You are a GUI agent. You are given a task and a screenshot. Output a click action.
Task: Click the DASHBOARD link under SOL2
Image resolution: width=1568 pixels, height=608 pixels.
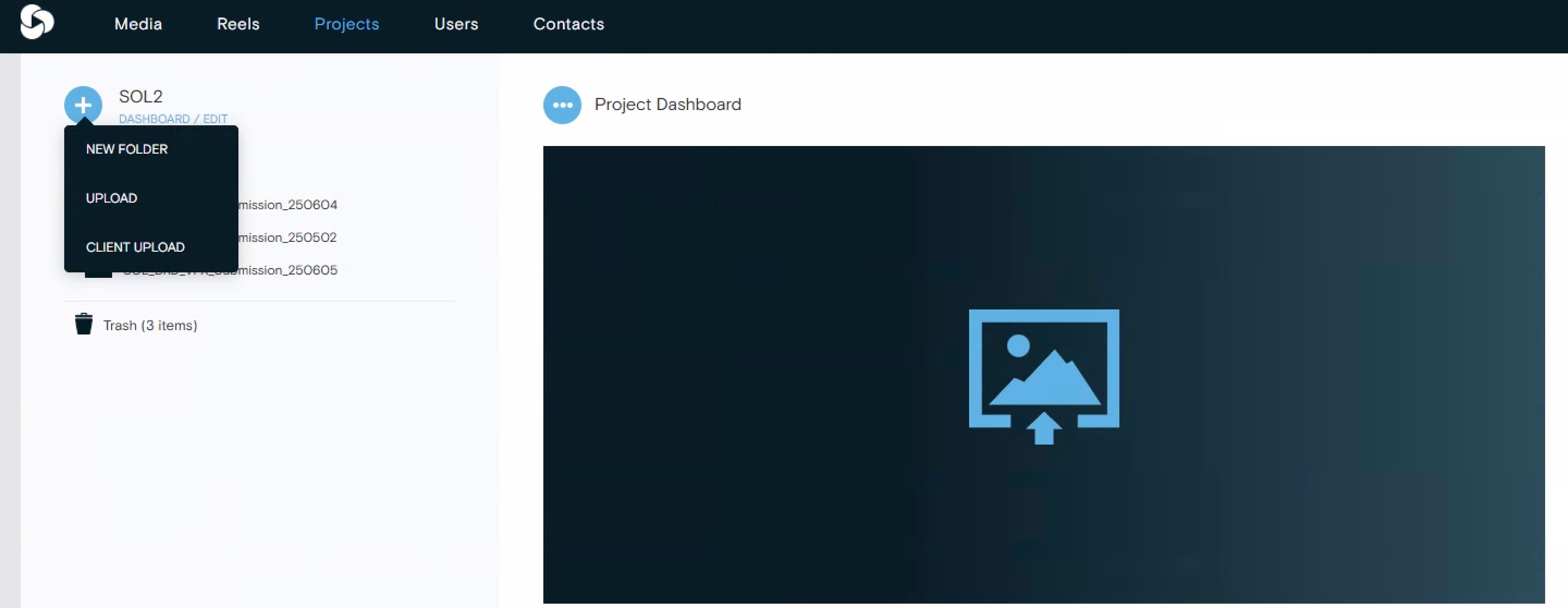pos(154,119)
